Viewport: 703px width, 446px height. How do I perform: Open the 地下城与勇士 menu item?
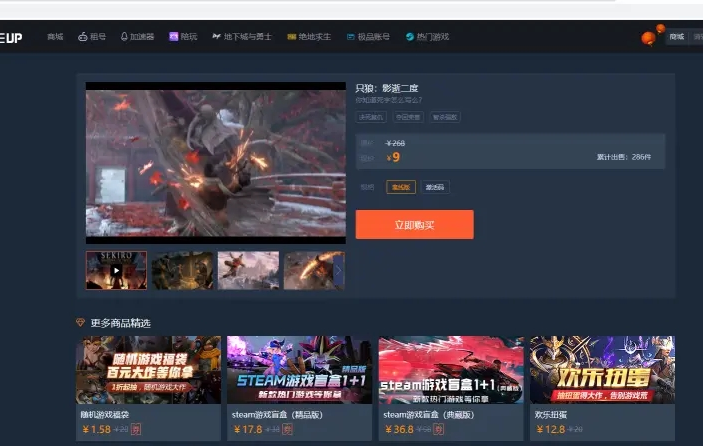(248, 37)
